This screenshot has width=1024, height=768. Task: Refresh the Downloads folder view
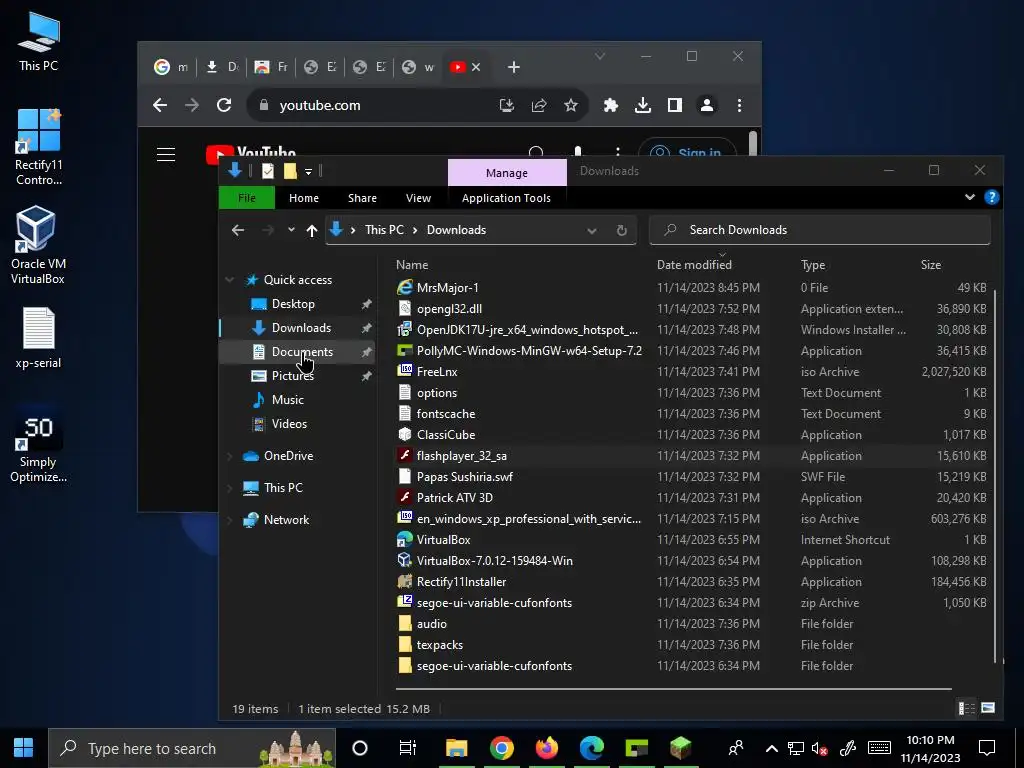coord(622,230)
